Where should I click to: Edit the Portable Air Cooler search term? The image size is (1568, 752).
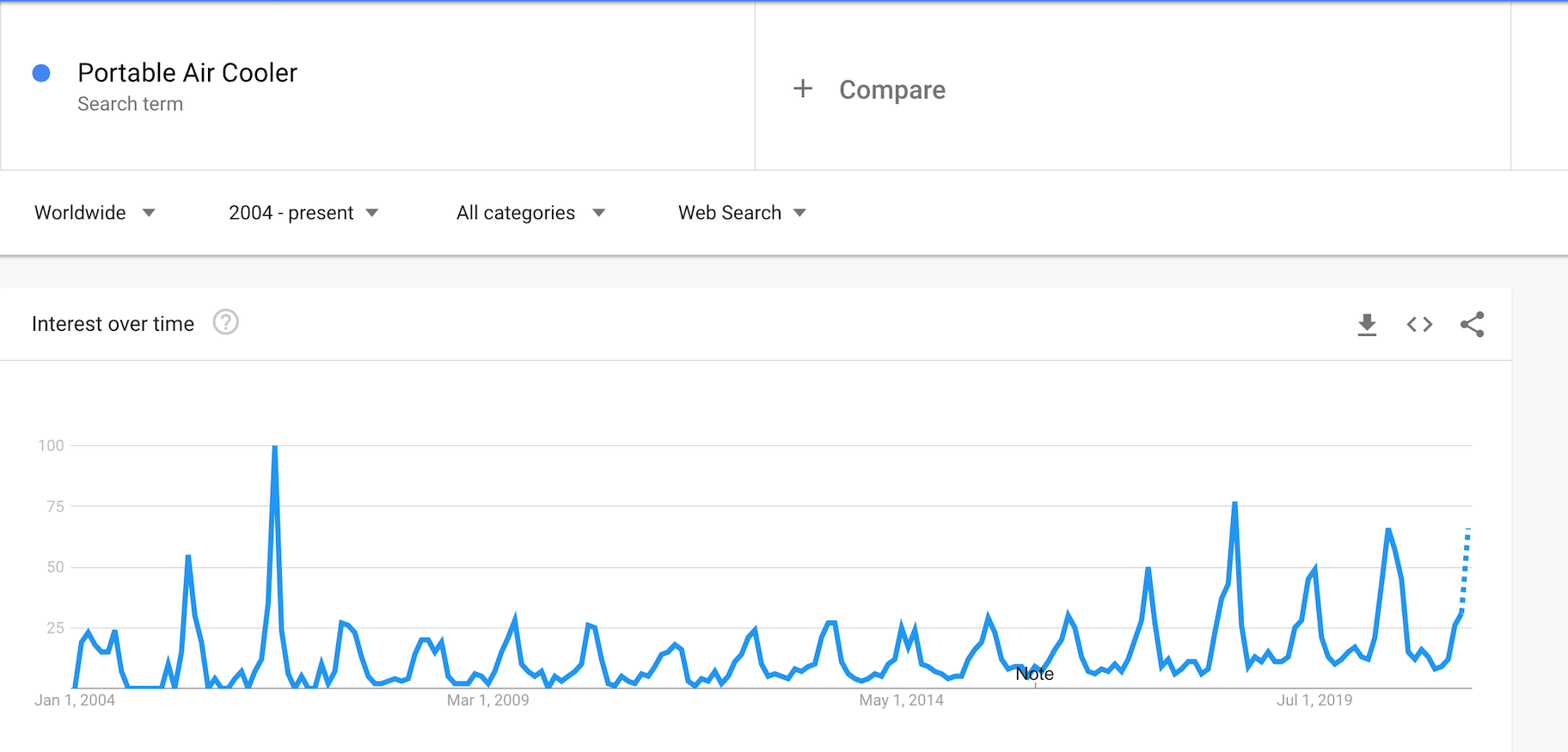pyautogui.click(x=187, y=73)
